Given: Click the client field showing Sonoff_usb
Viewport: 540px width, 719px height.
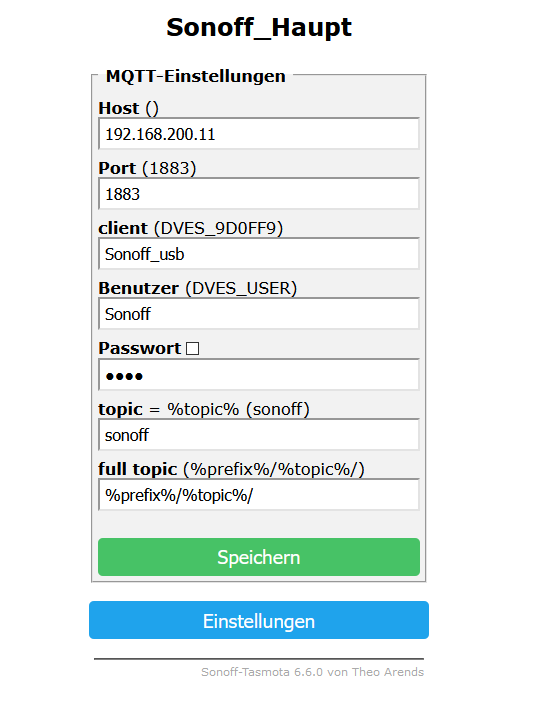Looking at the screenshot, I should tap(259, 254).
